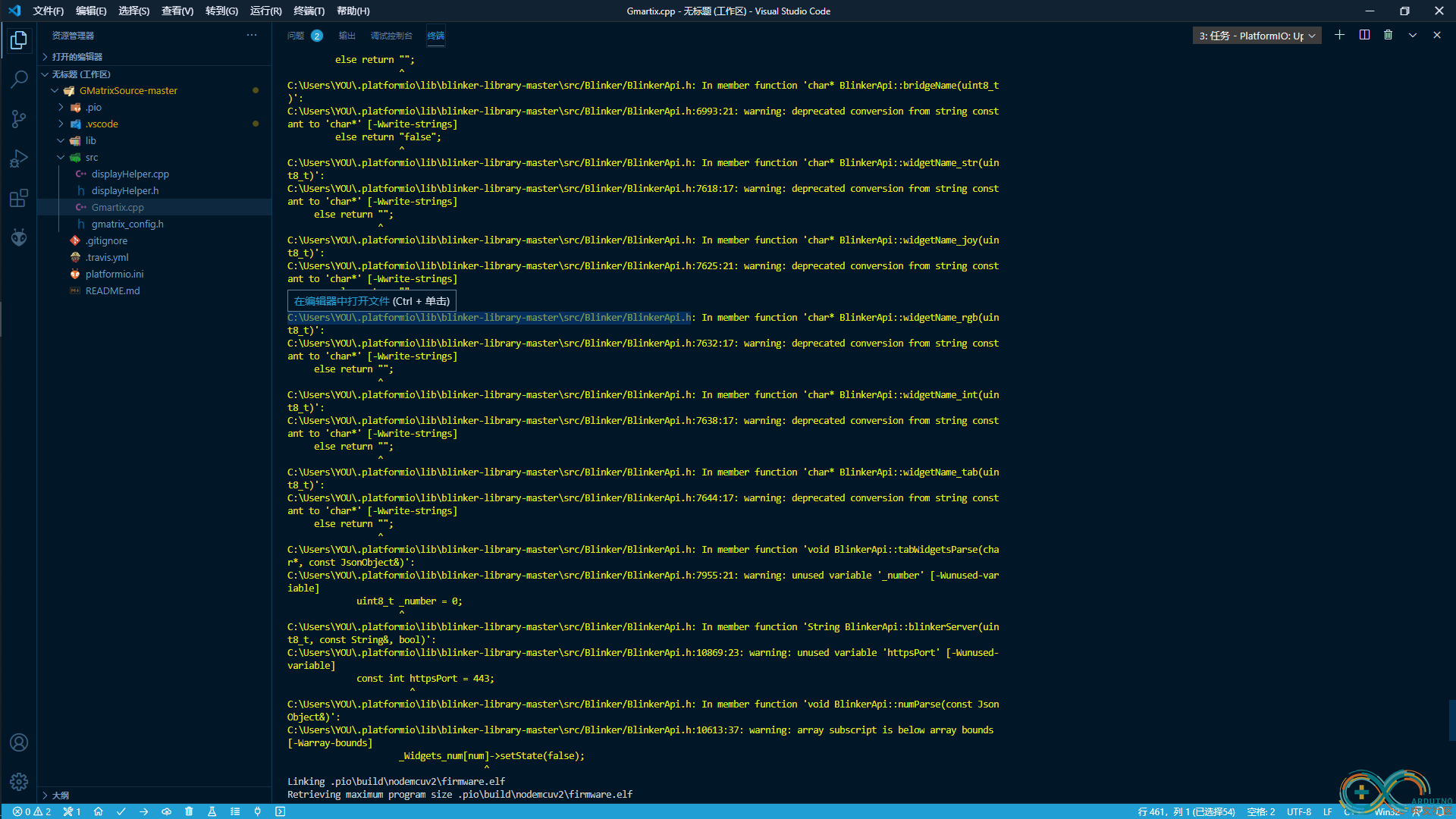The image size is (1456, 819).
Task: Change the LF end-of-line setting
Action: click(x=1328, y=811)
